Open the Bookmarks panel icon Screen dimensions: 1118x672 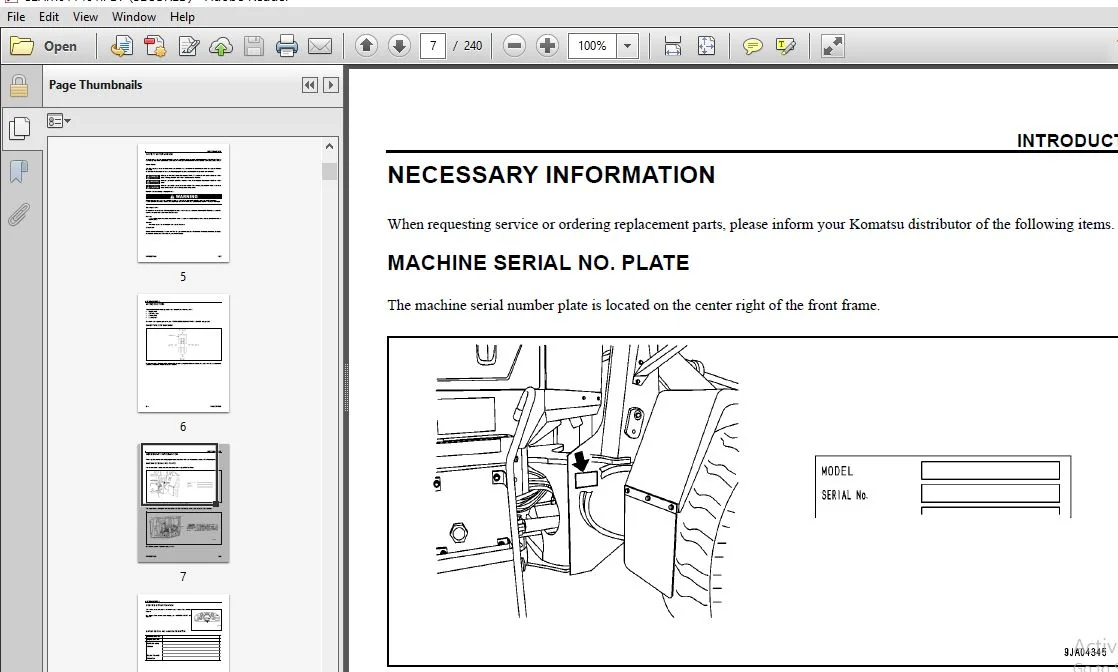point(19,171)
